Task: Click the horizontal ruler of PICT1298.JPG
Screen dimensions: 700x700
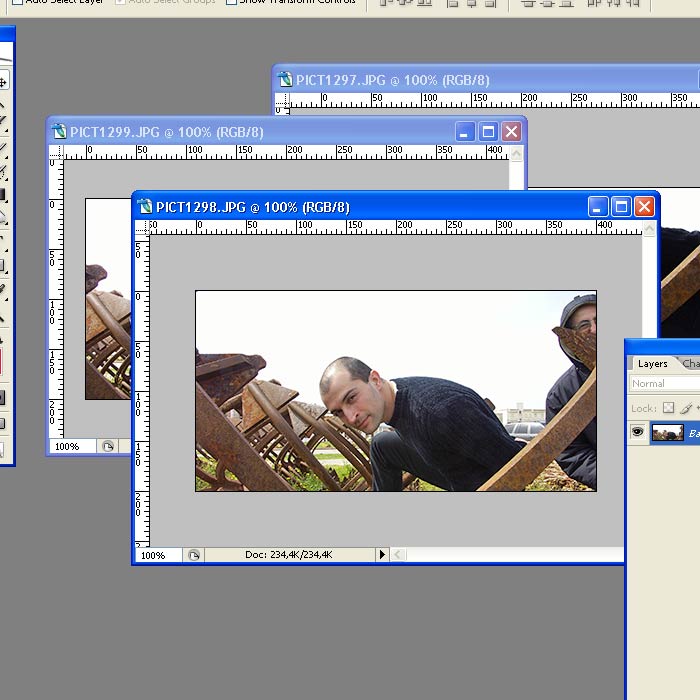Action: pos(396,228)
